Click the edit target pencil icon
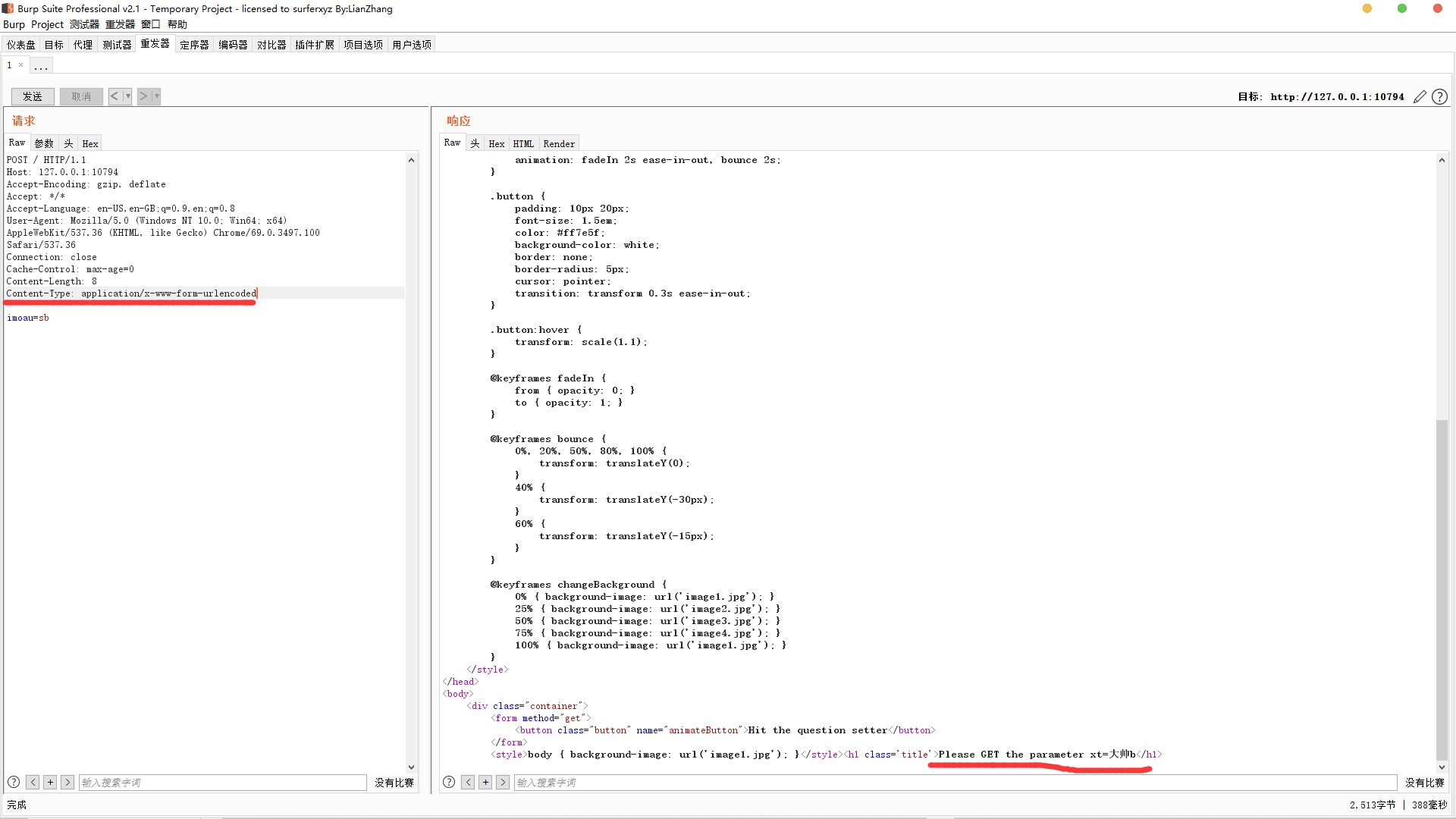This screenshot has height=819, width=1456. coord(1420,96)
